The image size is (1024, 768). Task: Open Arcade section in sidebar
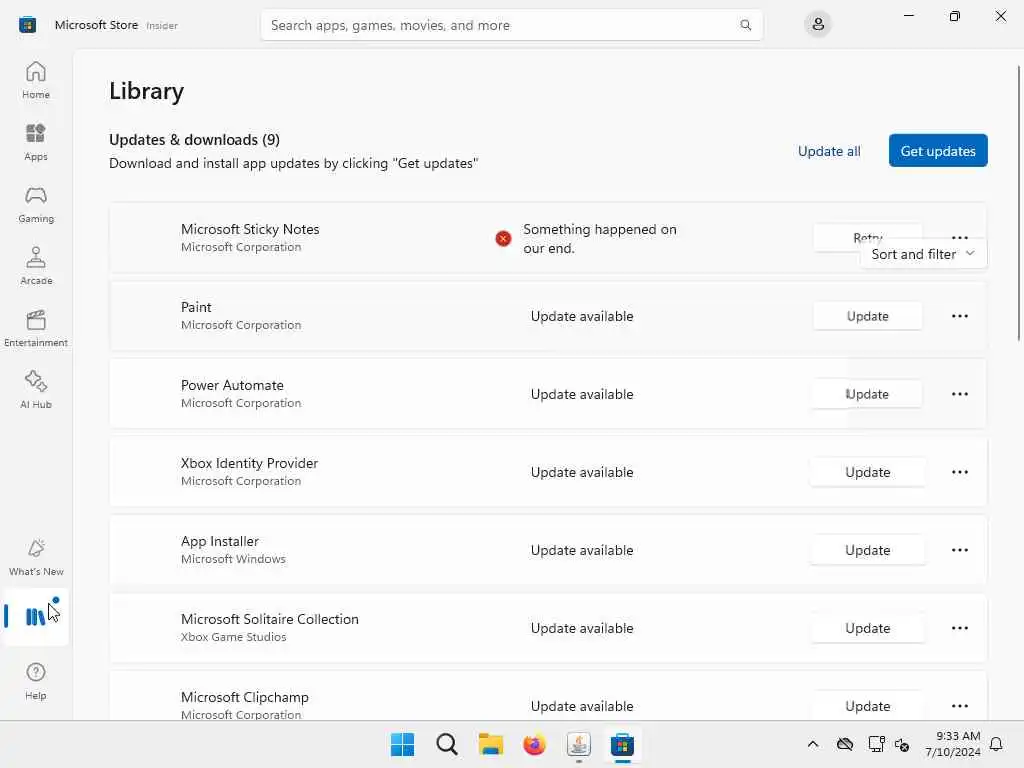click(36, 266)
